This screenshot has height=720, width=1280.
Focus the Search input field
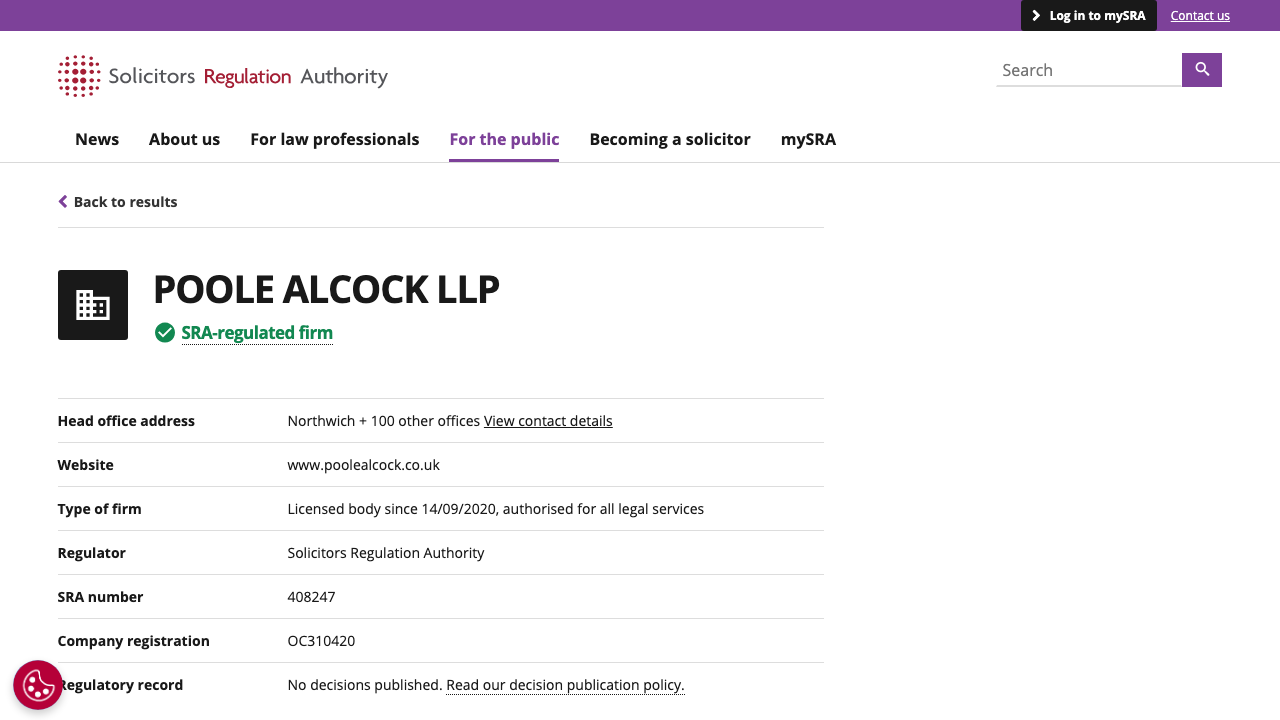click(1088, 70)
